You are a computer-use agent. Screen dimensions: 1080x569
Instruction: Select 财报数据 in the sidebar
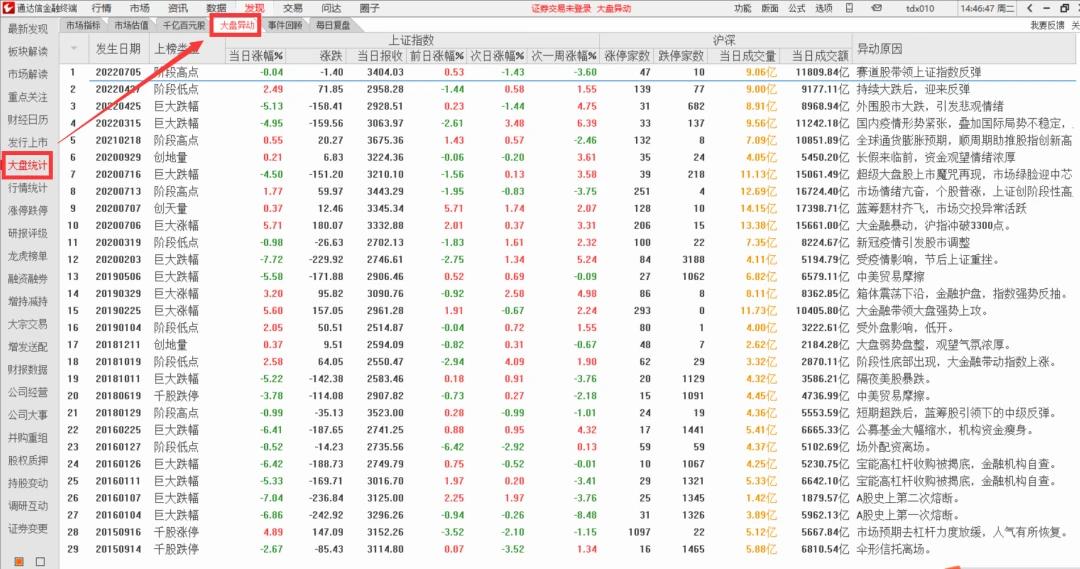click(28, 370)
